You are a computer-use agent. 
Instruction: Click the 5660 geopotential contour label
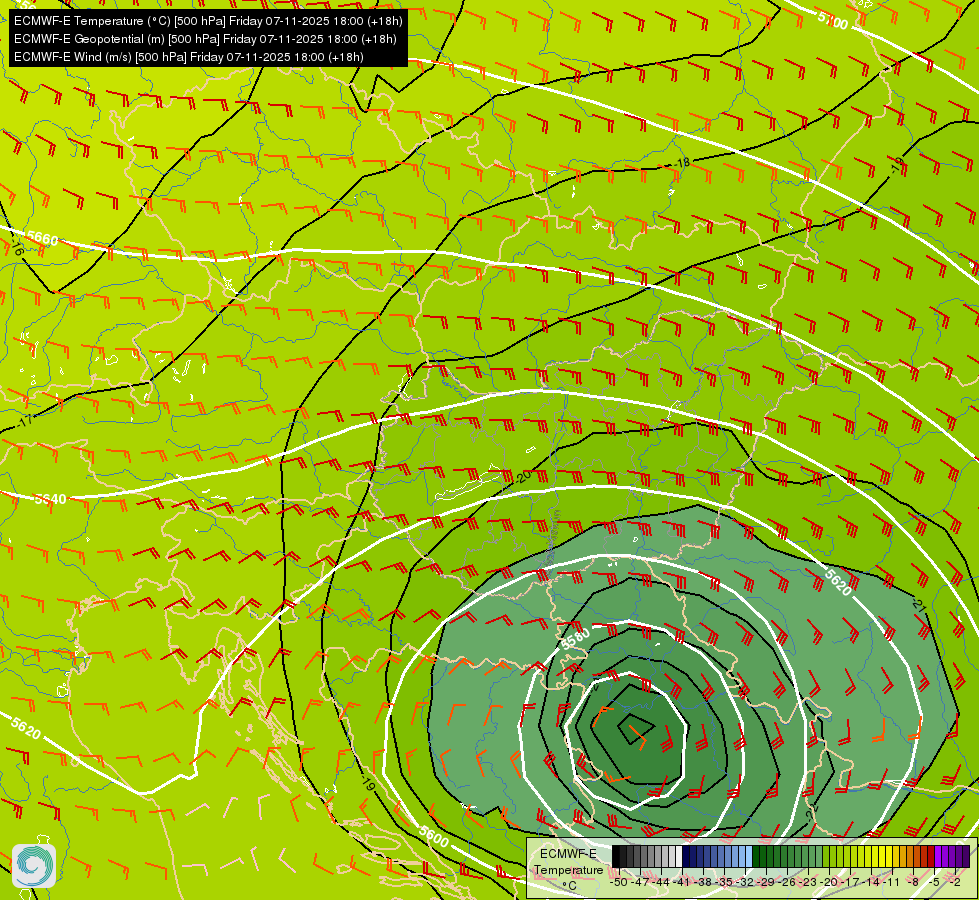43,239
